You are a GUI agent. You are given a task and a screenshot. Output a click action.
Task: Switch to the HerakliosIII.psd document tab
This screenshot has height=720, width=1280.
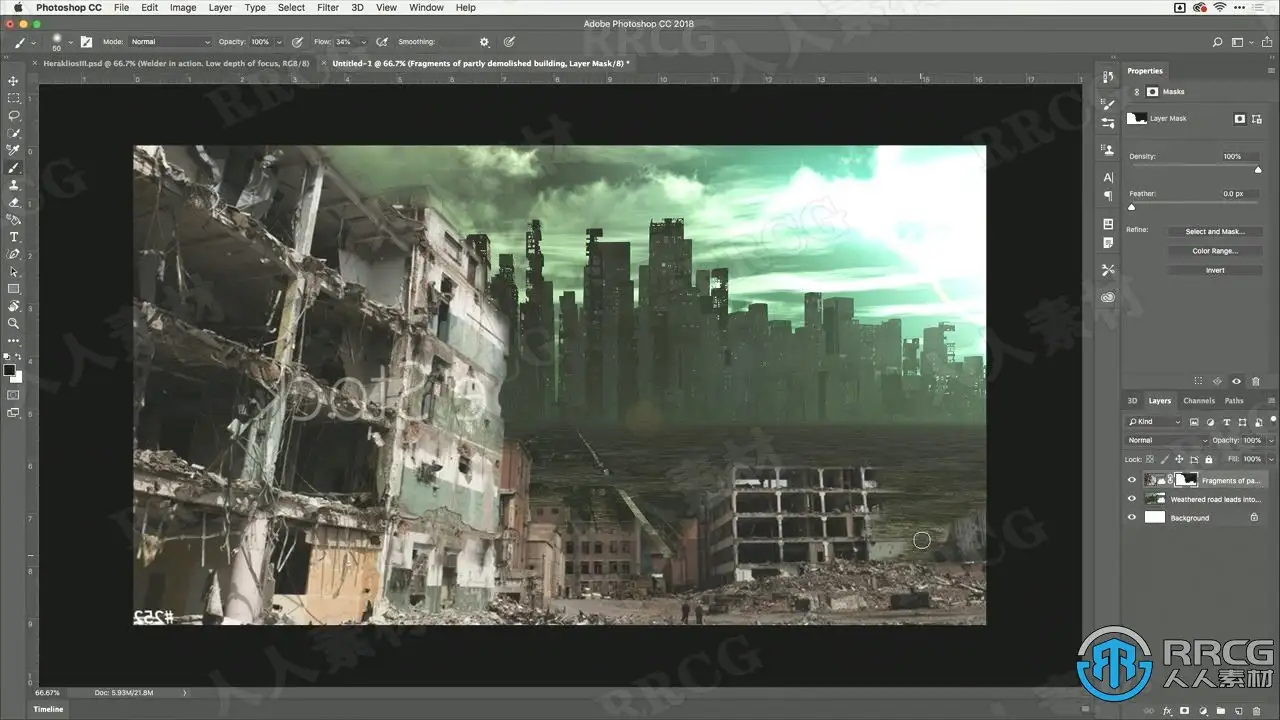pyautogui.click(x=177, y=63)
